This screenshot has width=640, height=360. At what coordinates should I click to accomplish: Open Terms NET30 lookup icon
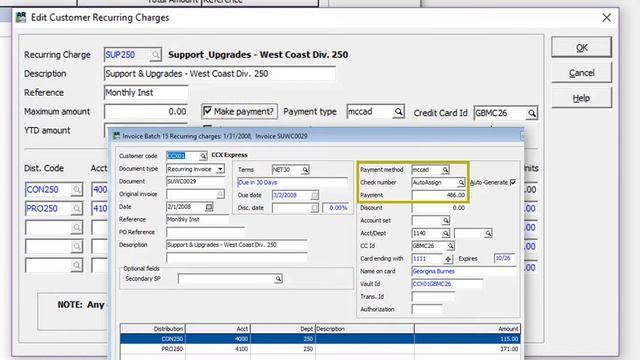(305, 170)
